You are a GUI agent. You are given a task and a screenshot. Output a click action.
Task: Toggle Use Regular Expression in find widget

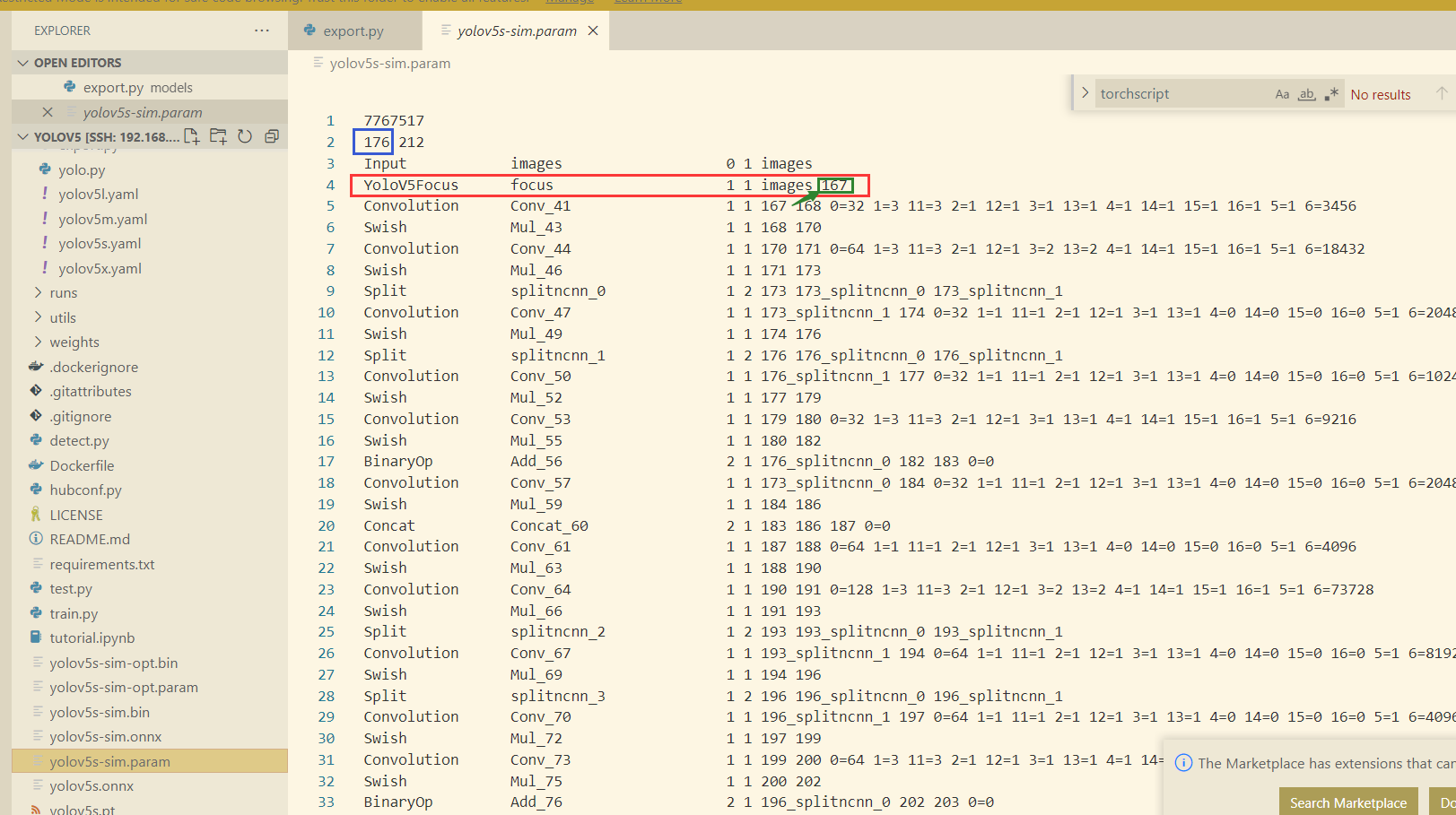[1332, 94]
